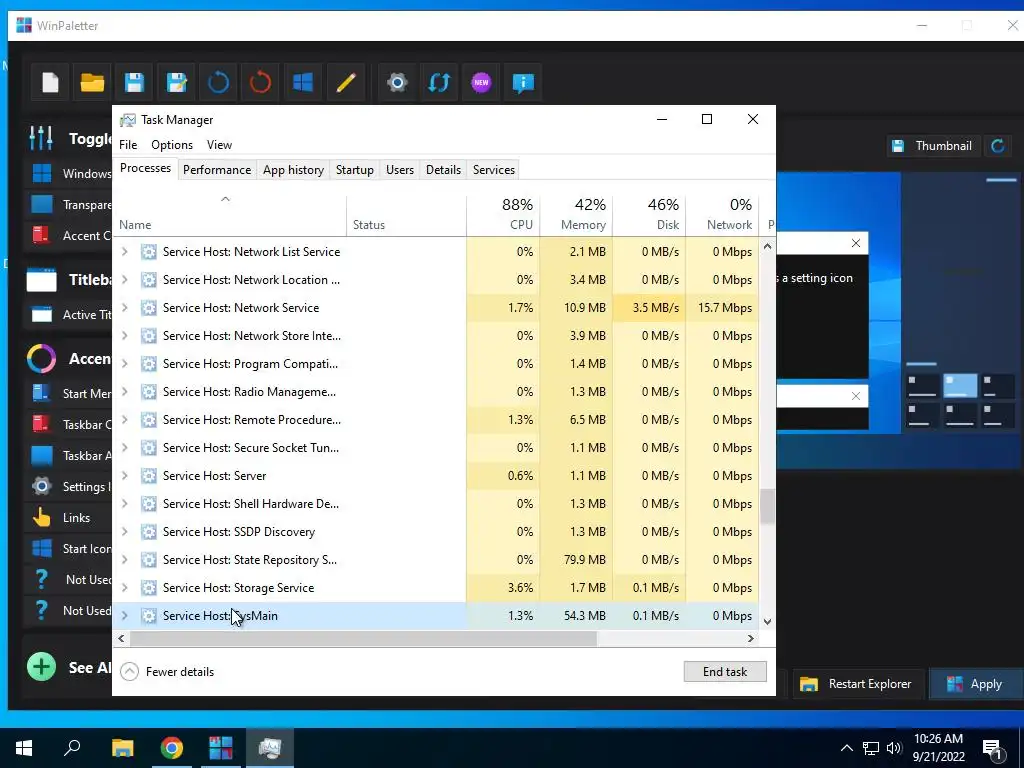Open the Task Manager Options menu
The height and width of the screenshot is (768, 1024).
click(172, 145)
